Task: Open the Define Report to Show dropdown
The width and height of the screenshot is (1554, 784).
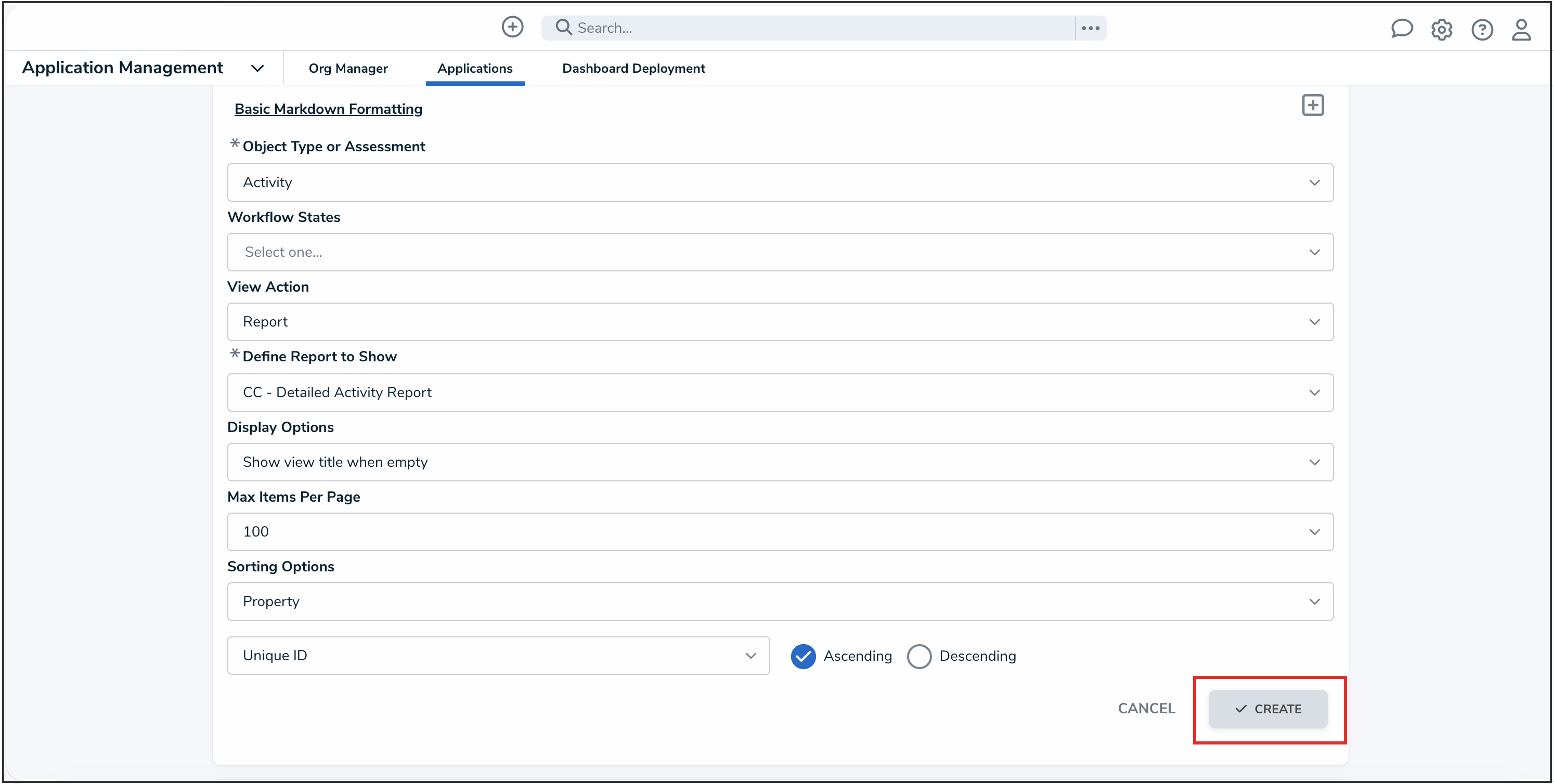Action: pos(780,393)
